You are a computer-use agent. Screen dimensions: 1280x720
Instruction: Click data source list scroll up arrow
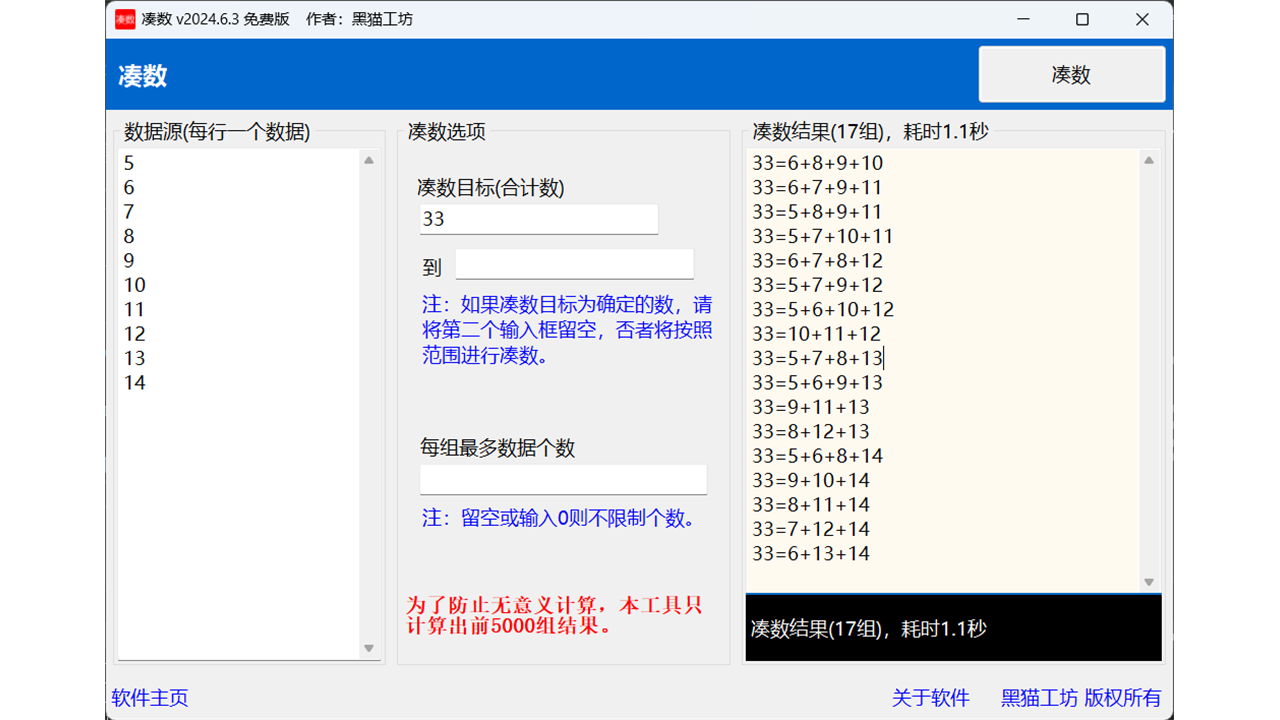click(369, 160)
